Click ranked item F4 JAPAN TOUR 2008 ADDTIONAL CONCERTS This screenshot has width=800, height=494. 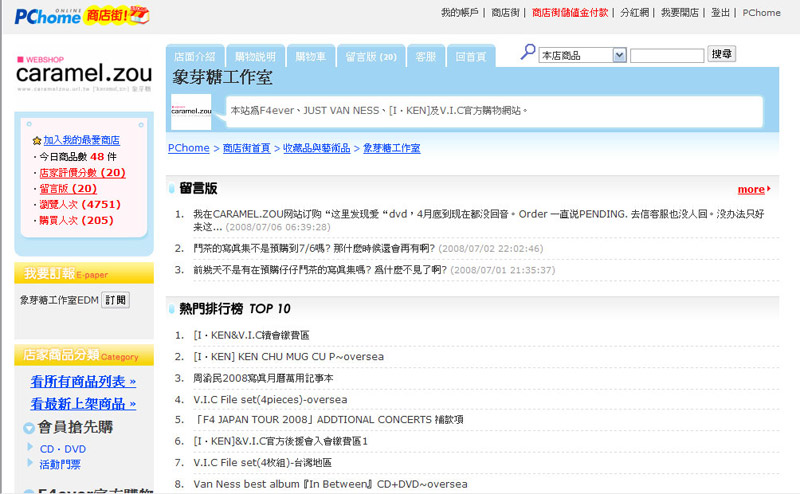(329, 419)
